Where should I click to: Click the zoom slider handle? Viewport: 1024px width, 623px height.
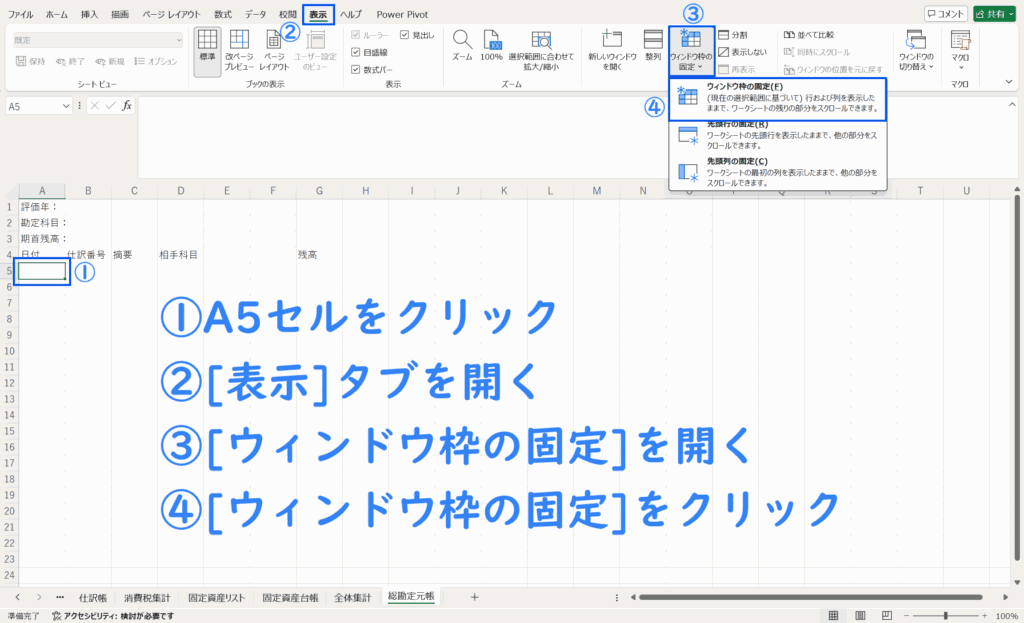(946, 616)
